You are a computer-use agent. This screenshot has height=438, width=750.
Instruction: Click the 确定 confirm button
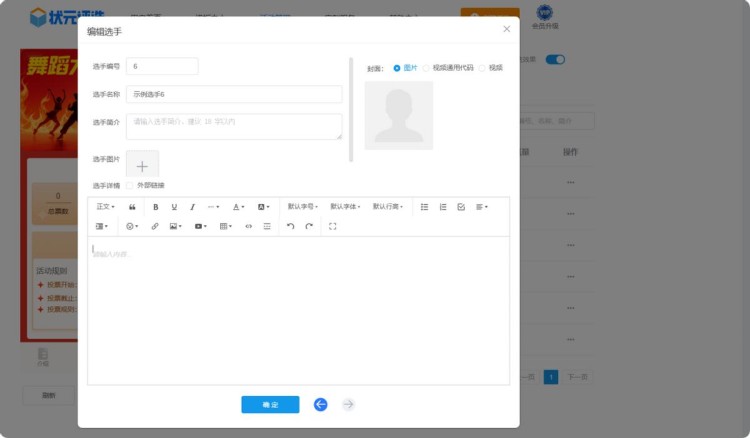270,405
